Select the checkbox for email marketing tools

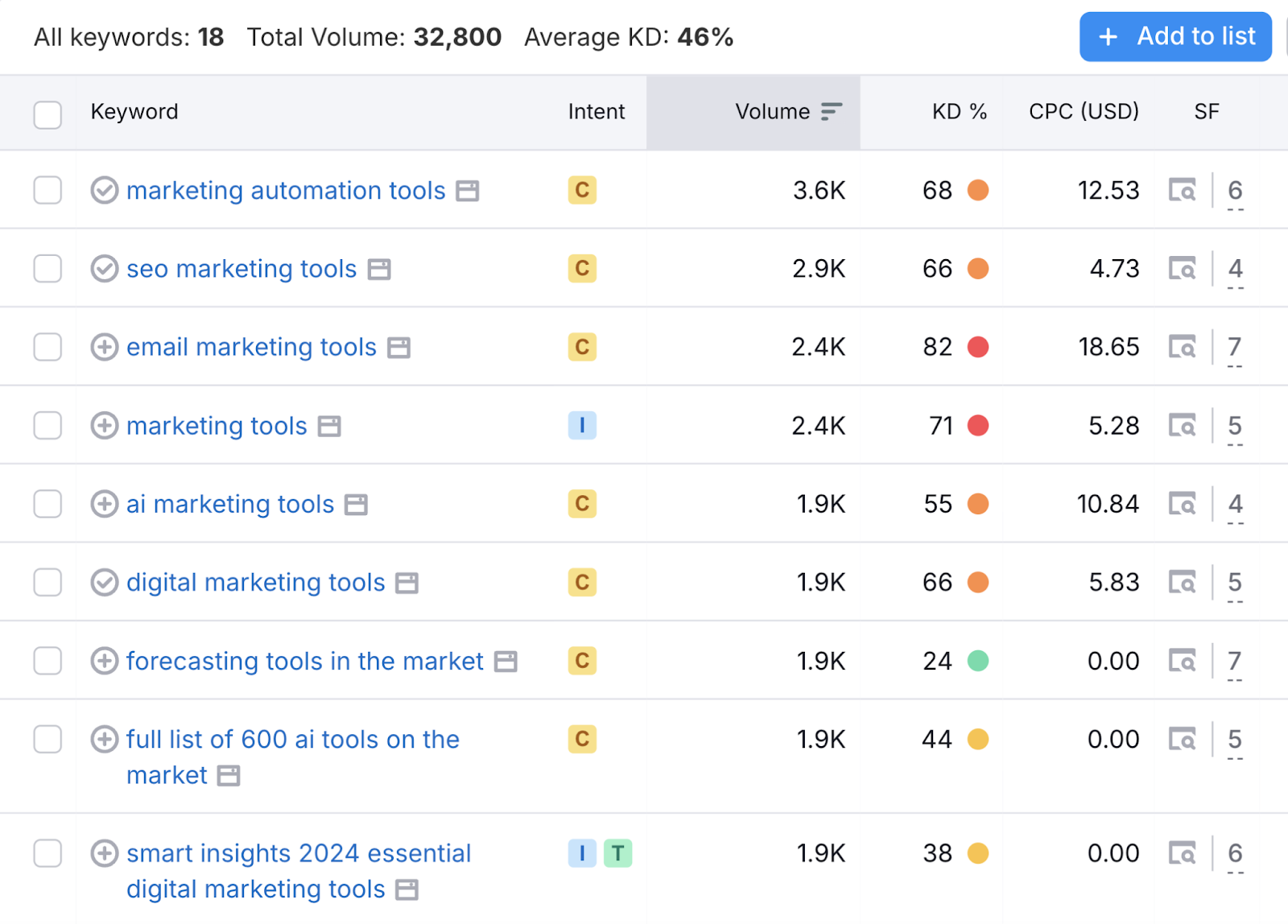click(47, 347)
